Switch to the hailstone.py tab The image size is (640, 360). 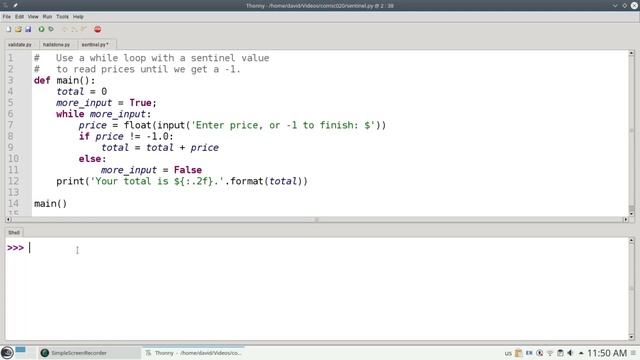click(56, 44)
